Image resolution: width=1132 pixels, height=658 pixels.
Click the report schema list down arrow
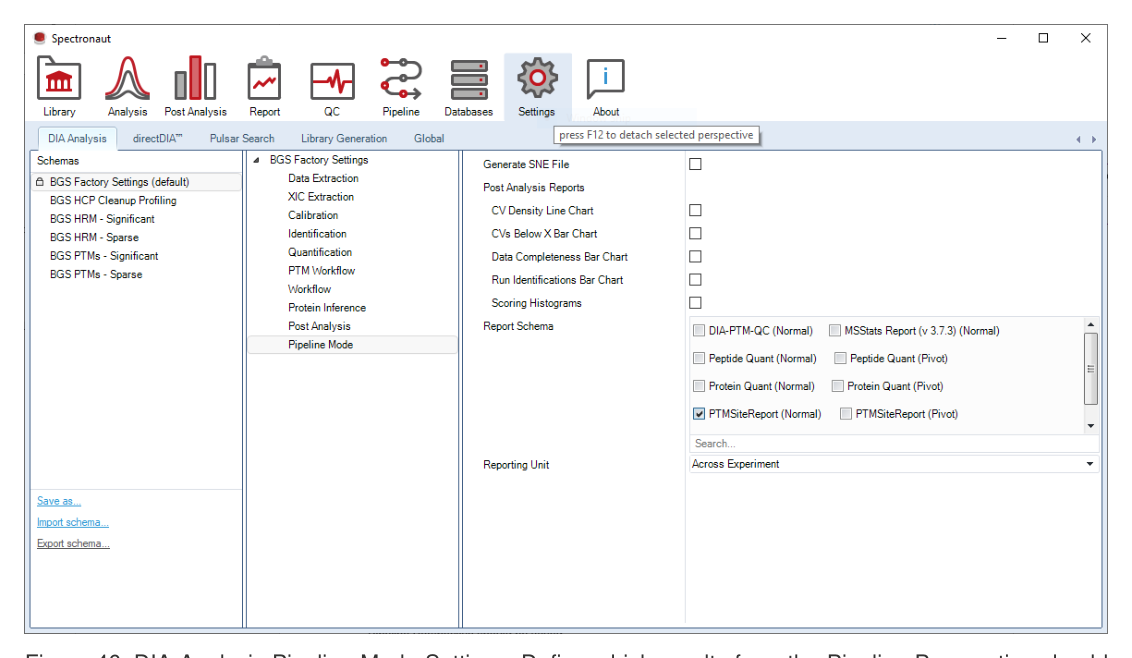(x=1091, y=426)
